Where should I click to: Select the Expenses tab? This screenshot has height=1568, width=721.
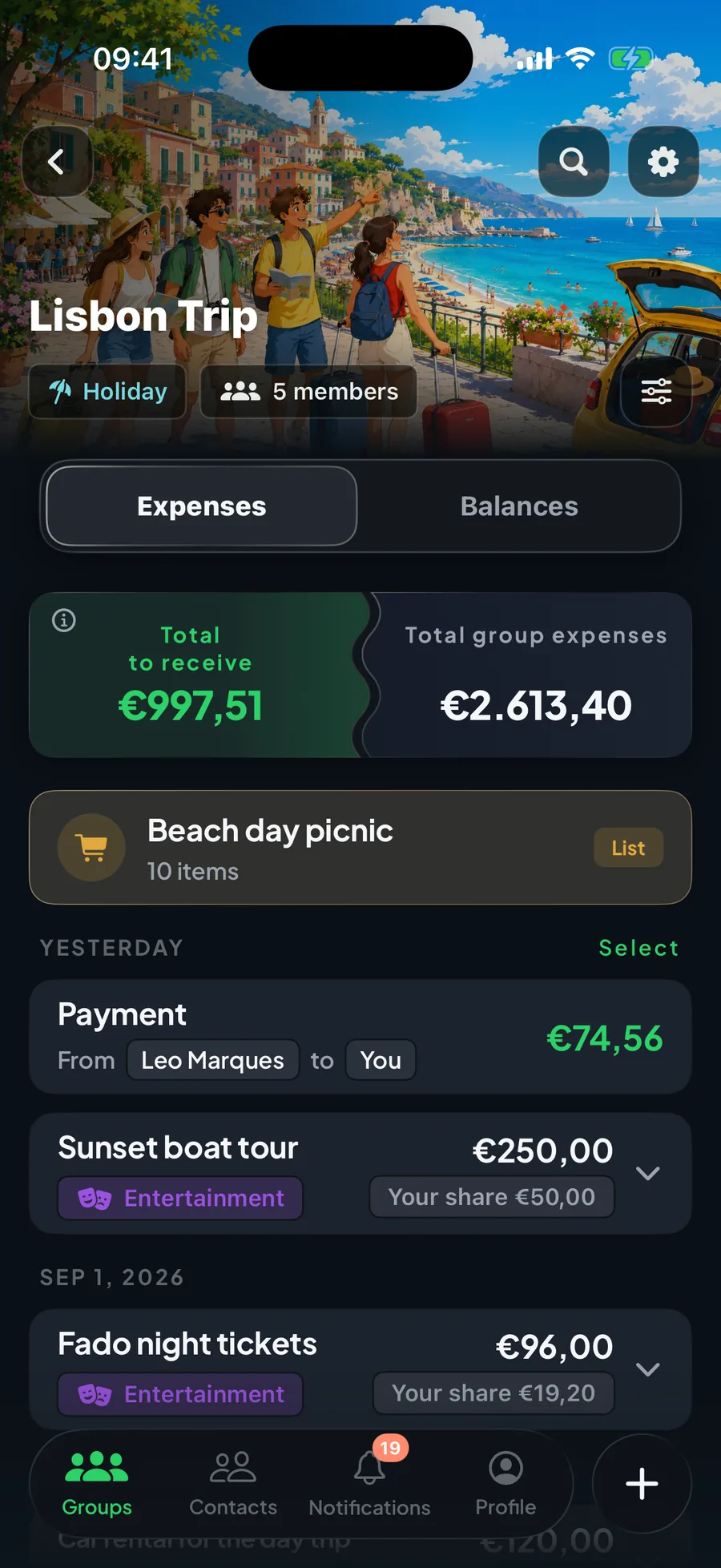pos(202,506)
